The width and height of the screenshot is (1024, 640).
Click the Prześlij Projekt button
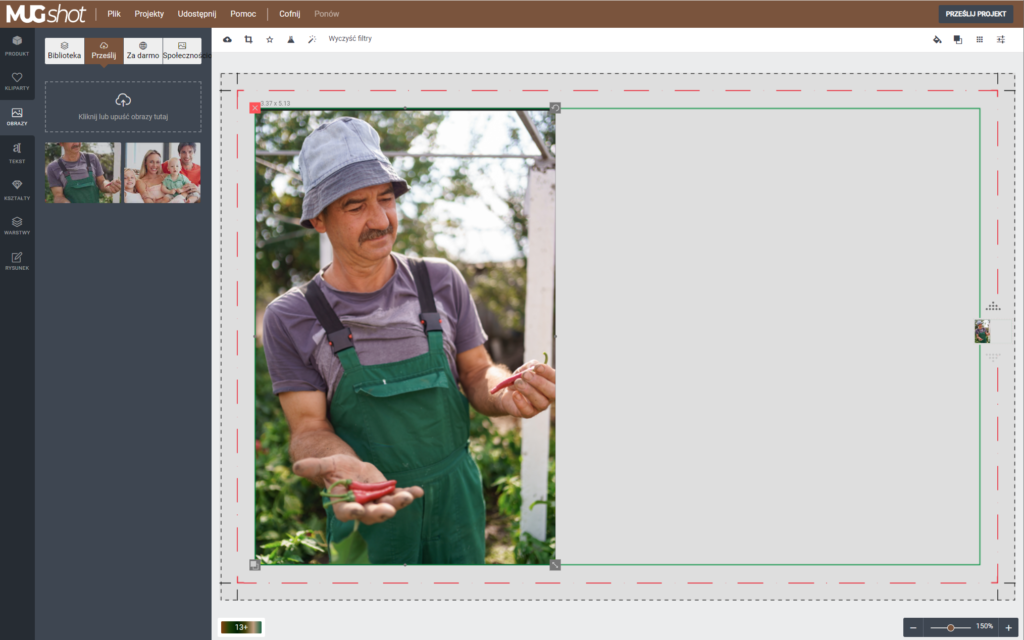click(x=976, y=14)
